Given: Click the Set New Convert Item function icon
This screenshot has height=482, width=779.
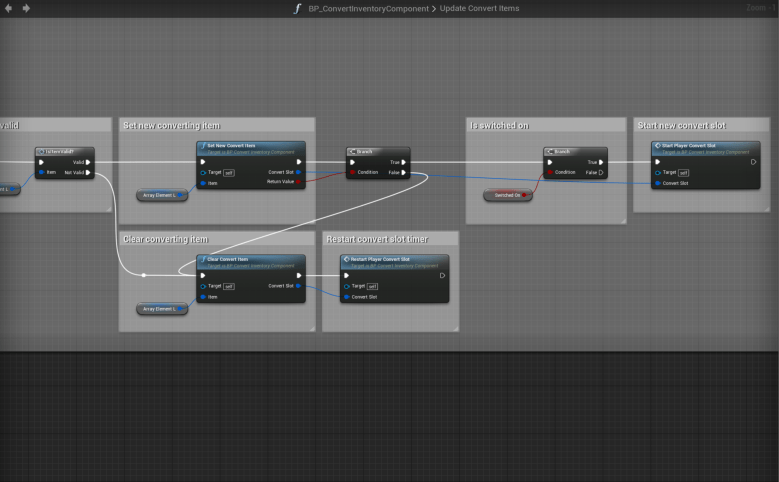Looking at the screenshot, I should 202,146.
